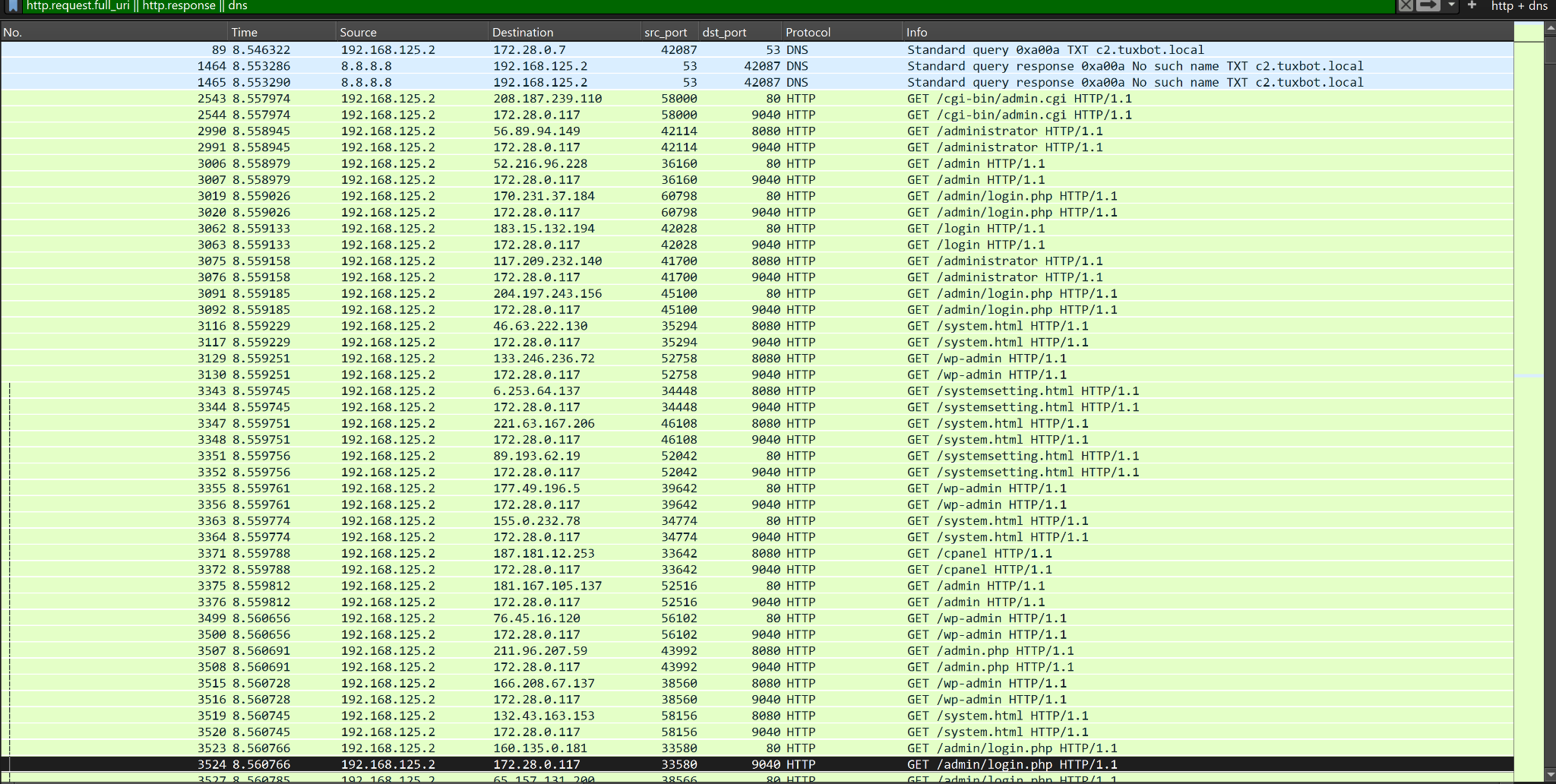Select packet 2544 GET /cgi-bin/admin.cgi row

(x=757, y=115)
